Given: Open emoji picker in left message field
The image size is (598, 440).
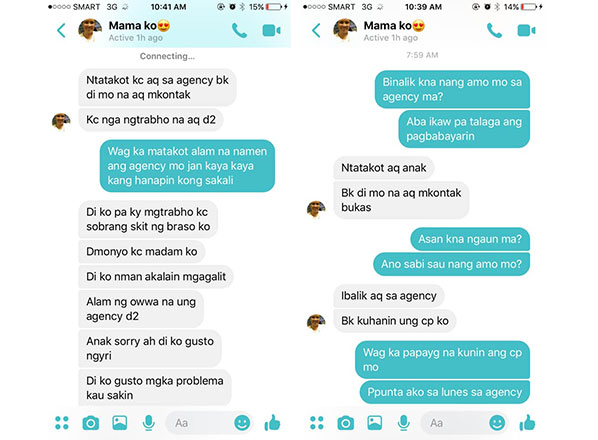Looking at the screenshot, I should (242, 423).
